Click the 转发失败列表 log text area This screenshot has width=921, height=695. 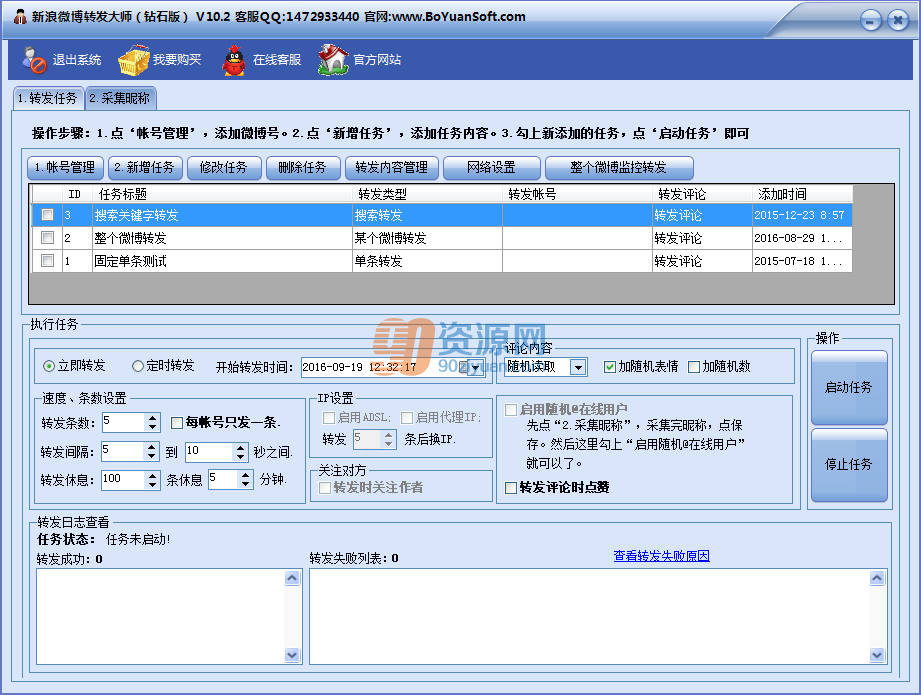[590, 616]
